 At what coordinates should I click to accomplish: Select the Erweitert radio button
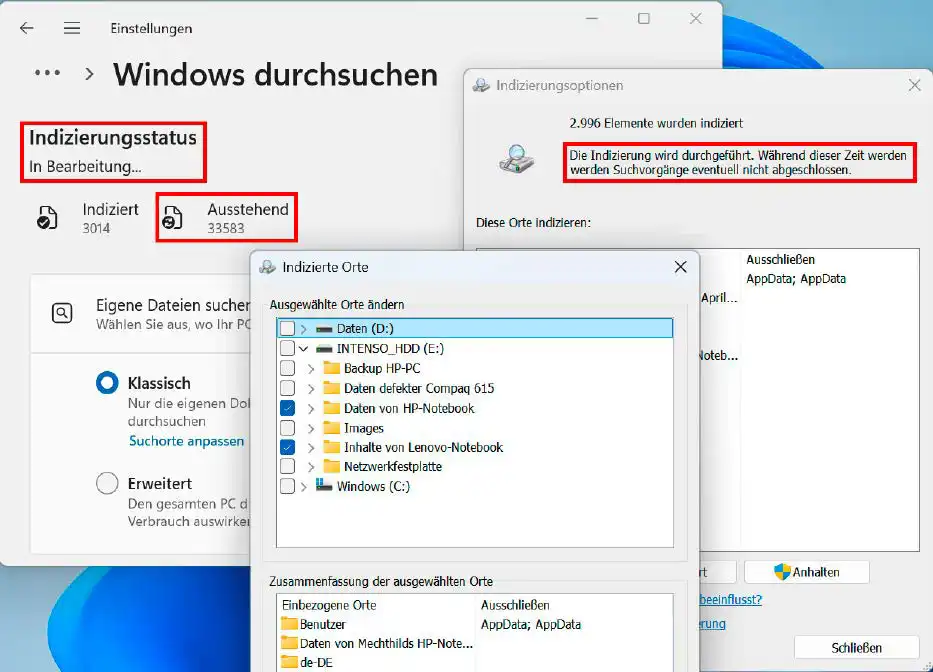click(107, 482)
